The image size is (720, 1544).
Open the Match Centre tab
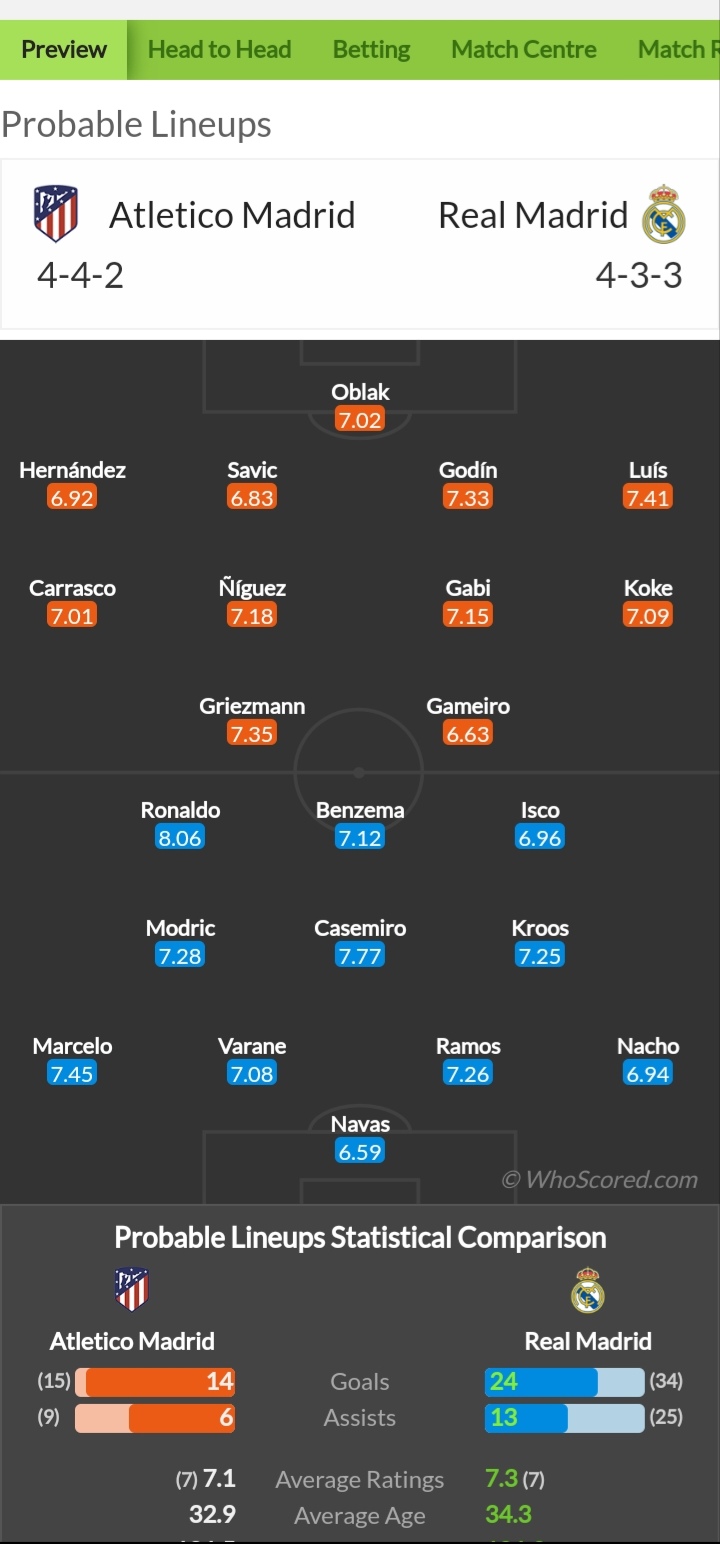point(523,49)
